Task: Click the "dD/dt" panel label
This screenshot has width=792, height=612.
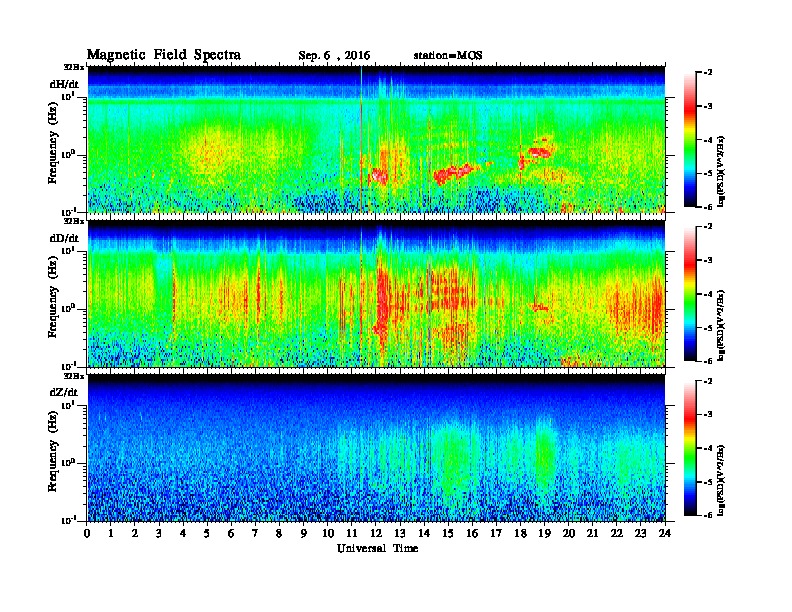Action: [64, 238]
